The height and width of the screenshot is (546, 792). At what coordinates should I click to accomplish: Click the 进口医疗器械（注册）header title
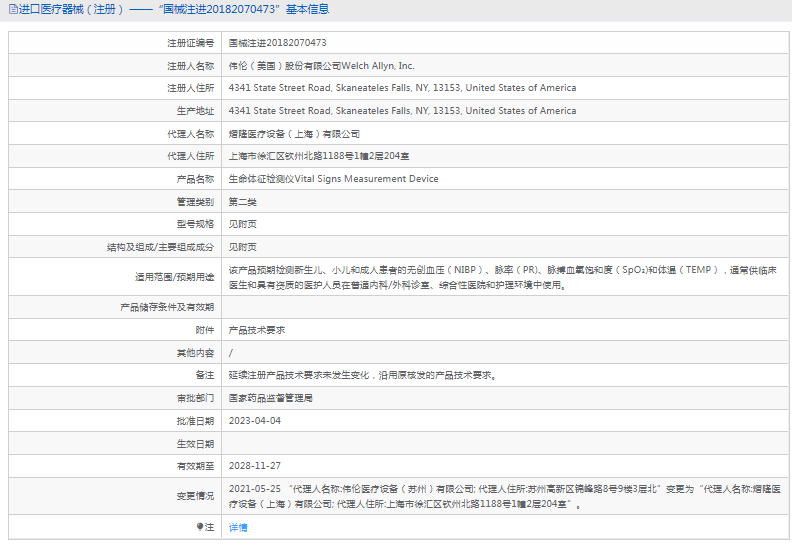[70, 9]
